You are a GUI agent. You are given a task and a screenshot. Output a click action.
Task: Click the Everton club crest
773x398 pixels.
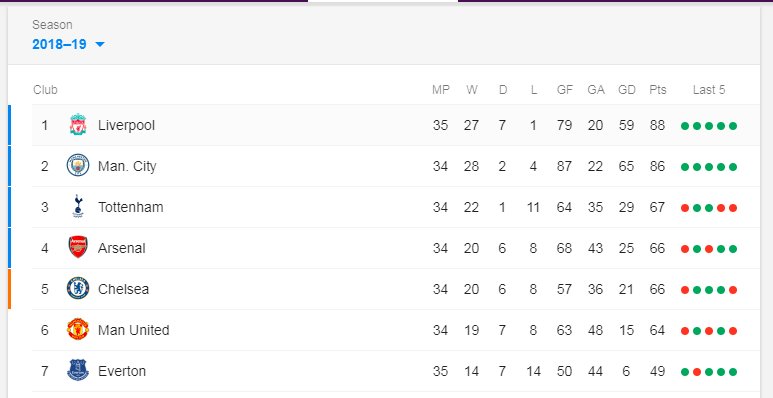(78, 370)
